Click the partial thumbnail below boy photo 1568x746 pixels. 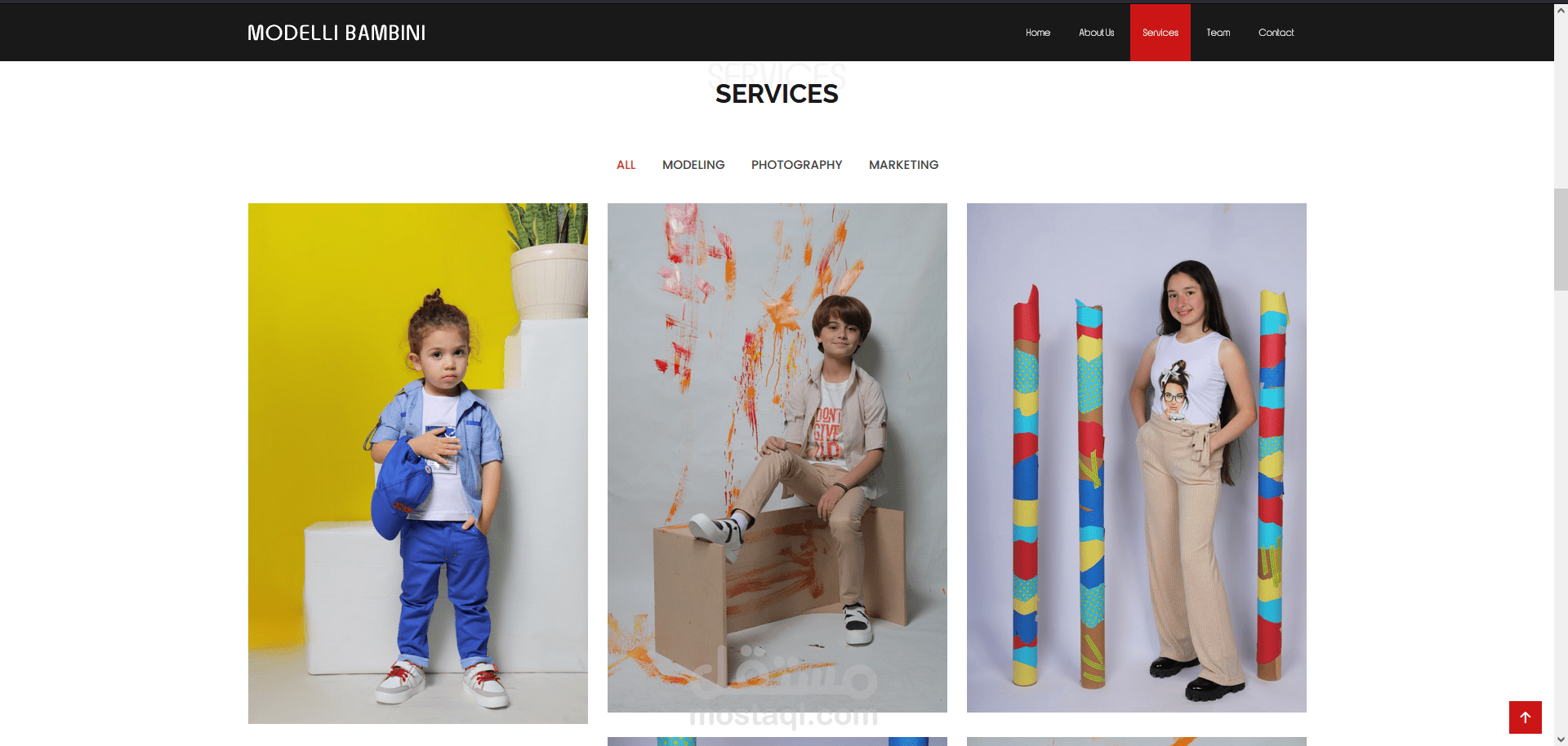[777, 741]
